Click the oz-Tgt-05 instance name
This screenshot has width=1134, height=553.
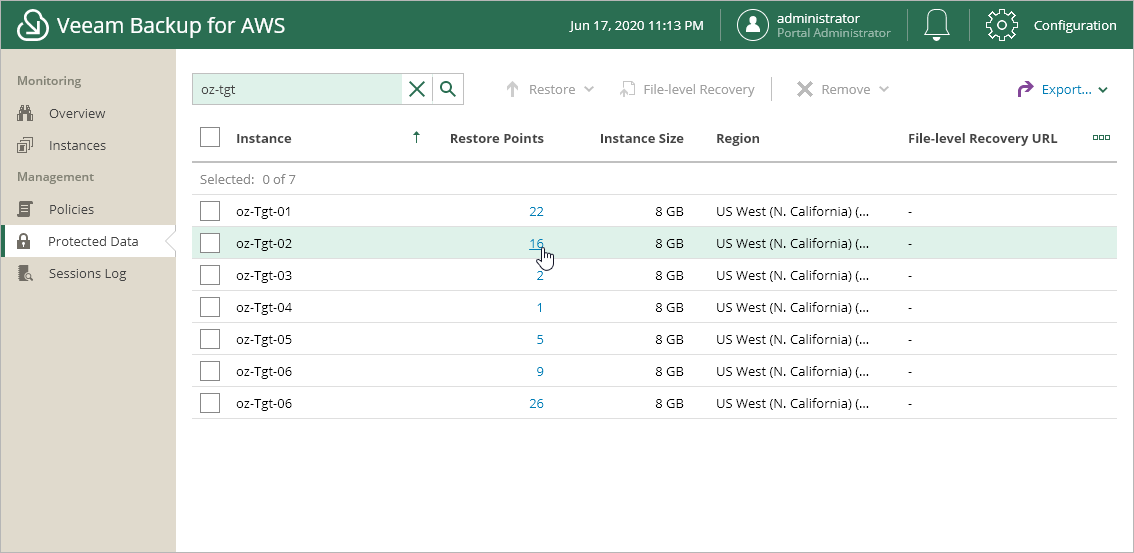point(263,339)
